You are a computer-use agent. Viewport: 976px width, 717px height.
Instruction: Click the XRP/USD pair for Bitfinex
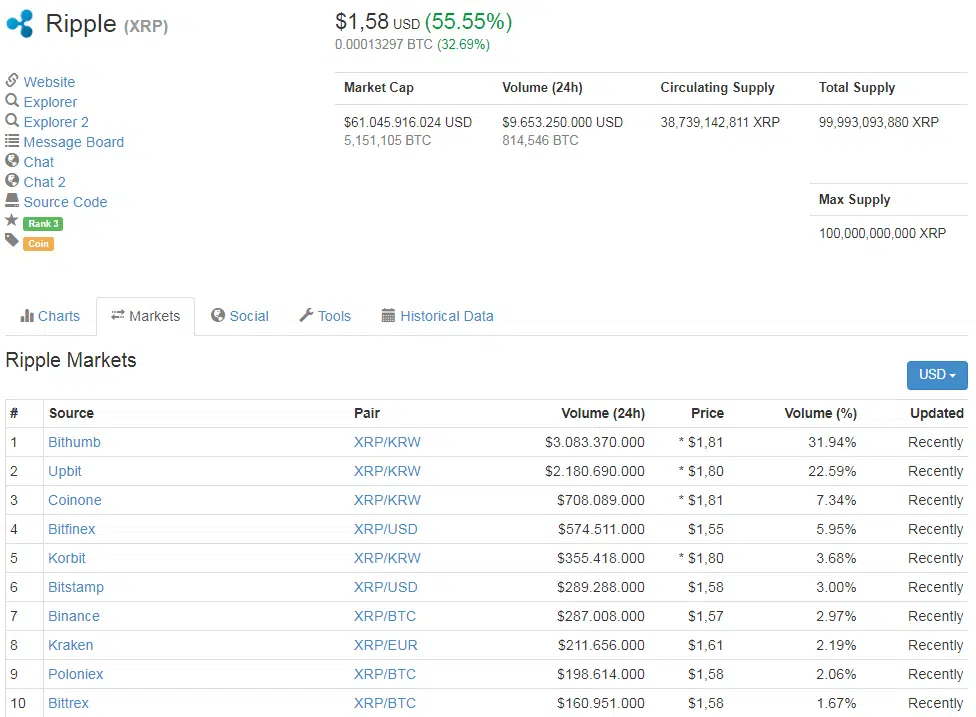point(385,529)
